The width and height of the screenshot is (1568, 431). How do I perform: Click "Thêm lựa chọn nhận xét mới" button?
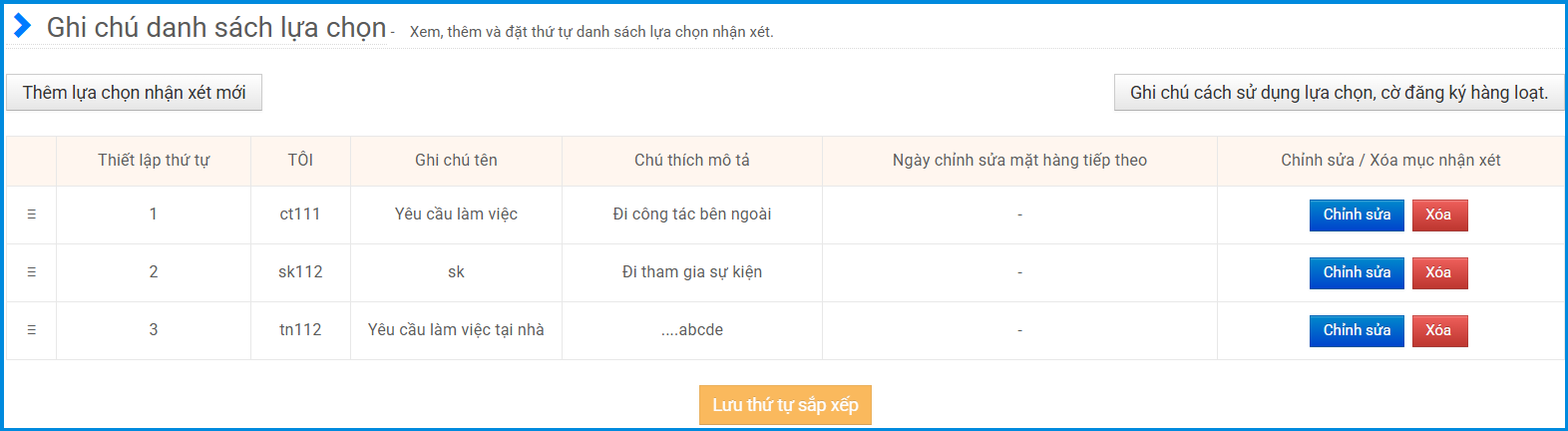point(134,93)
